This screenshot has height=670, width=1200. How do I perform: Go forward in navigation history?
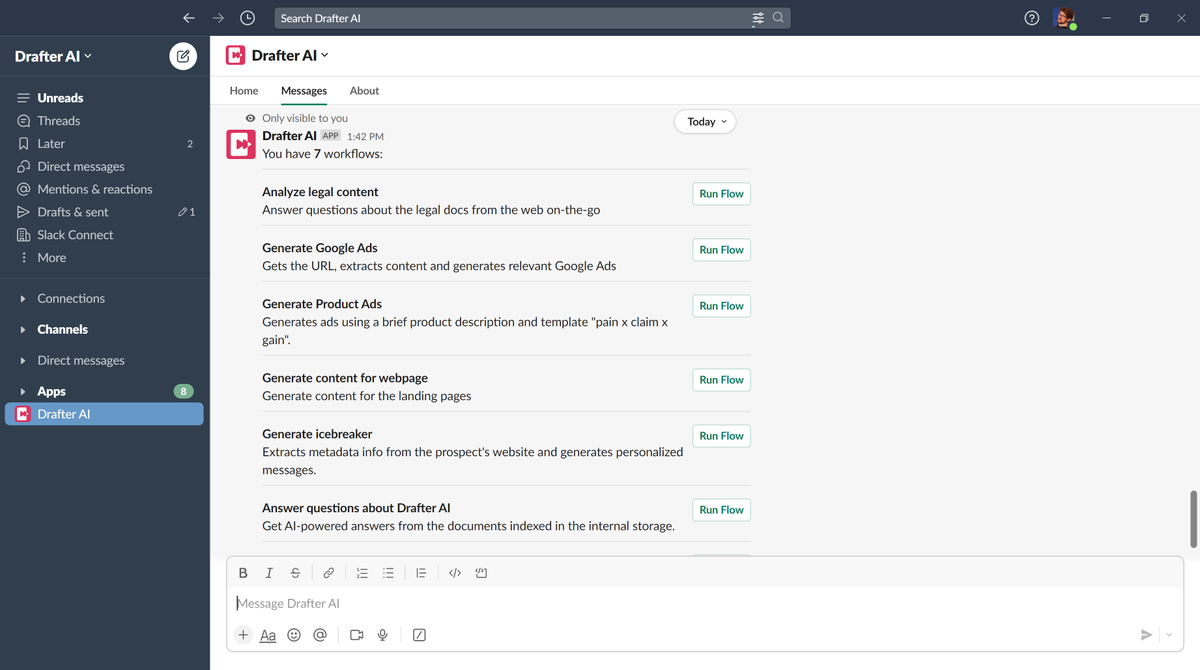(x=218, y=18)
